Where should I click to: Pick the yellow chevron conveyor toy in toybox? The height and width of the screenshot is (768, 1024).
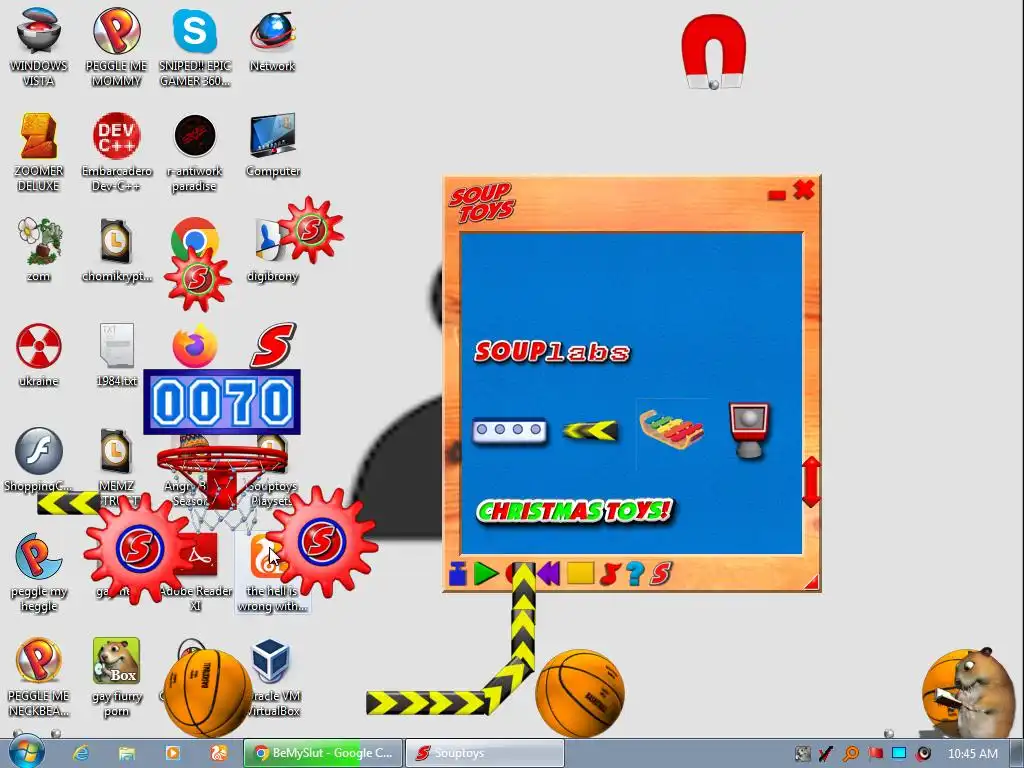[590, 430]
